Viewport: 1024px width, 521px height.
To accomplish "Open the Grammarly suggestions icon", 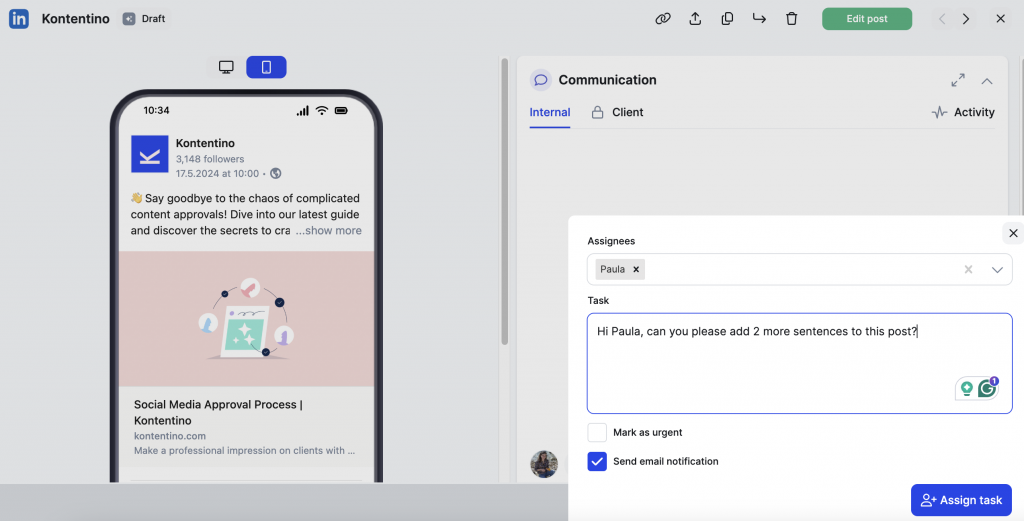I will tap(987, 388).
